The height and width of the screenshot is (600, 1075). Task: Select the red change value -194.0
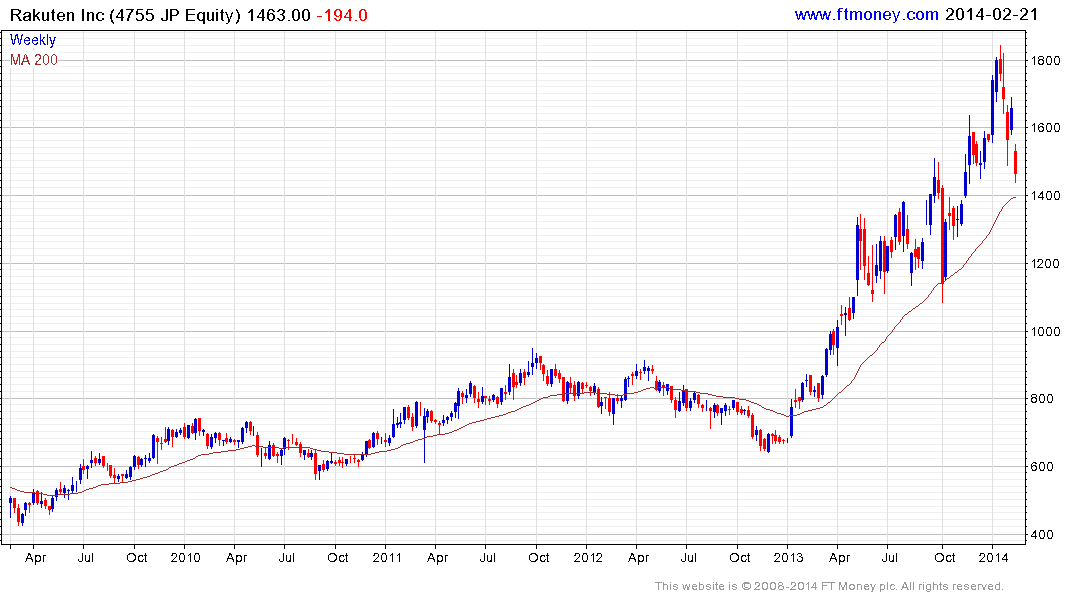[x=342, y=15]
